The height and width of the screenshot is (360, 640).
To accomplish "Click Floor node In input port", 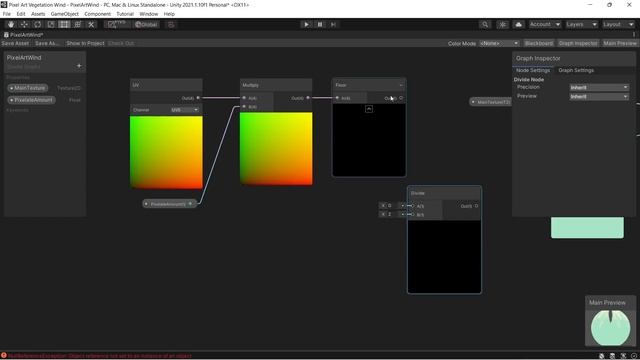I will pos(337,98).
